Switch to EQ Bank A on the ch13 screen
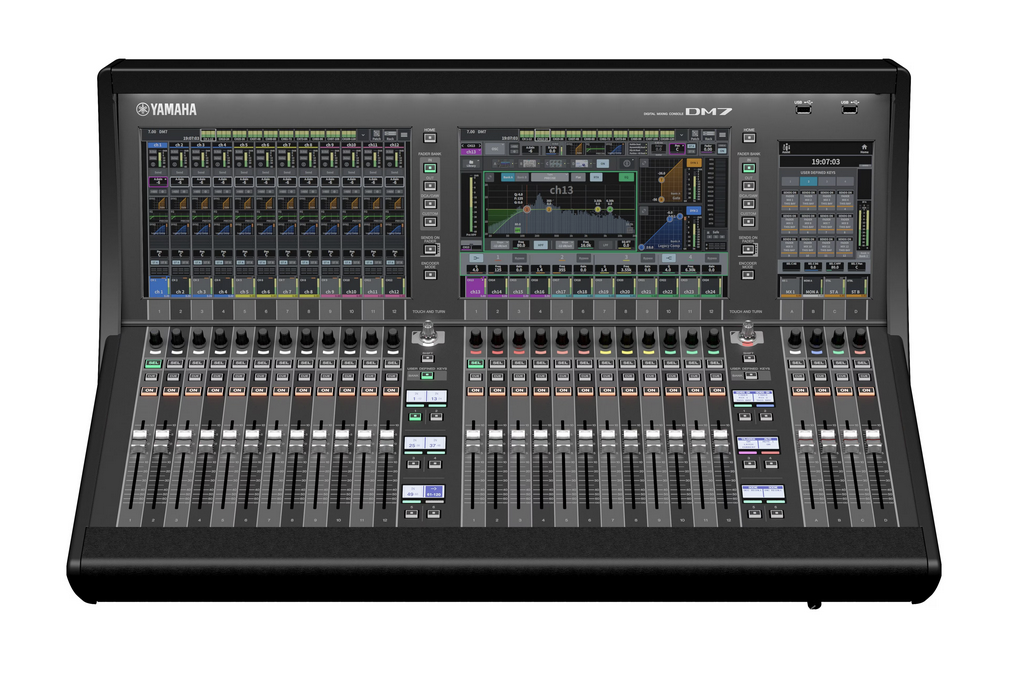Screen dimensions: 1016x686 [x=508, y=177]
